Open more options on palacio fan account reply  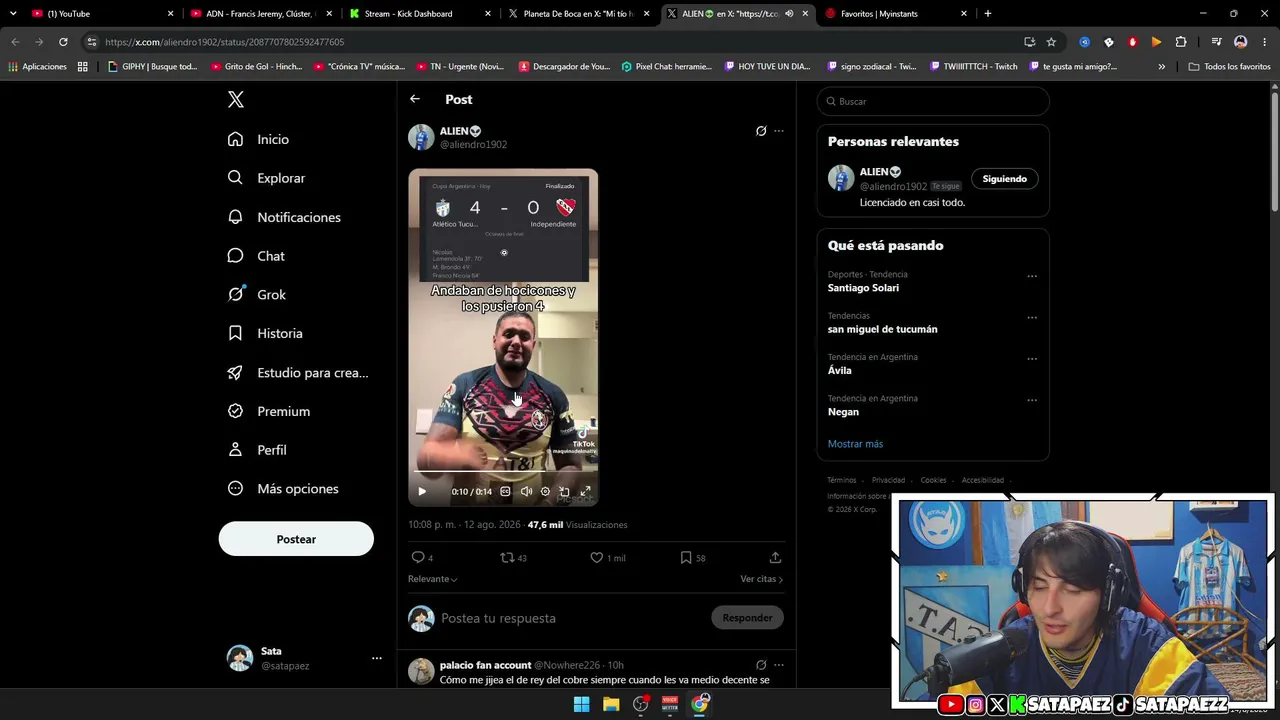(779, 665)
